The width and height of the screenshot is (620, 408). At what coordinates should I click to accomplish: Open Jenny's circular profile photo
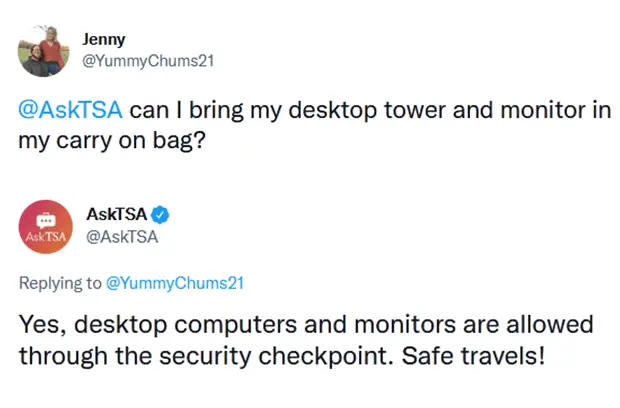point(43,51)
